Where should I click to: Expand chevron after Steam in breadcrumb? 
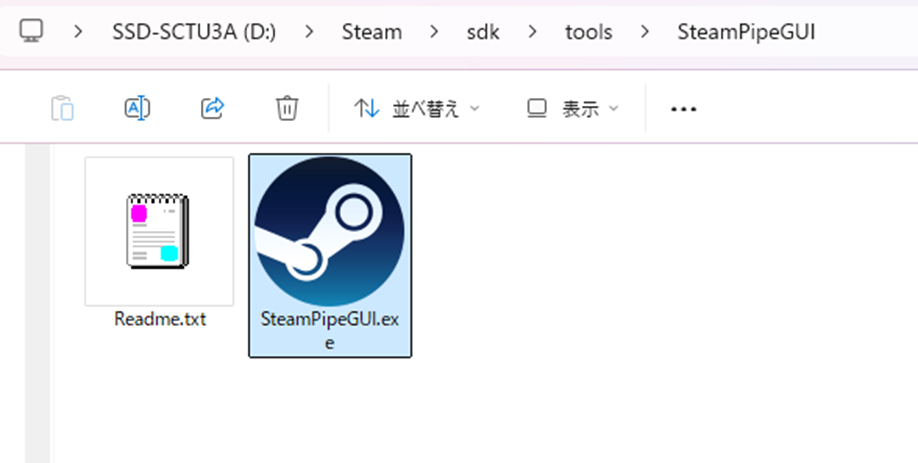[434, 32]
